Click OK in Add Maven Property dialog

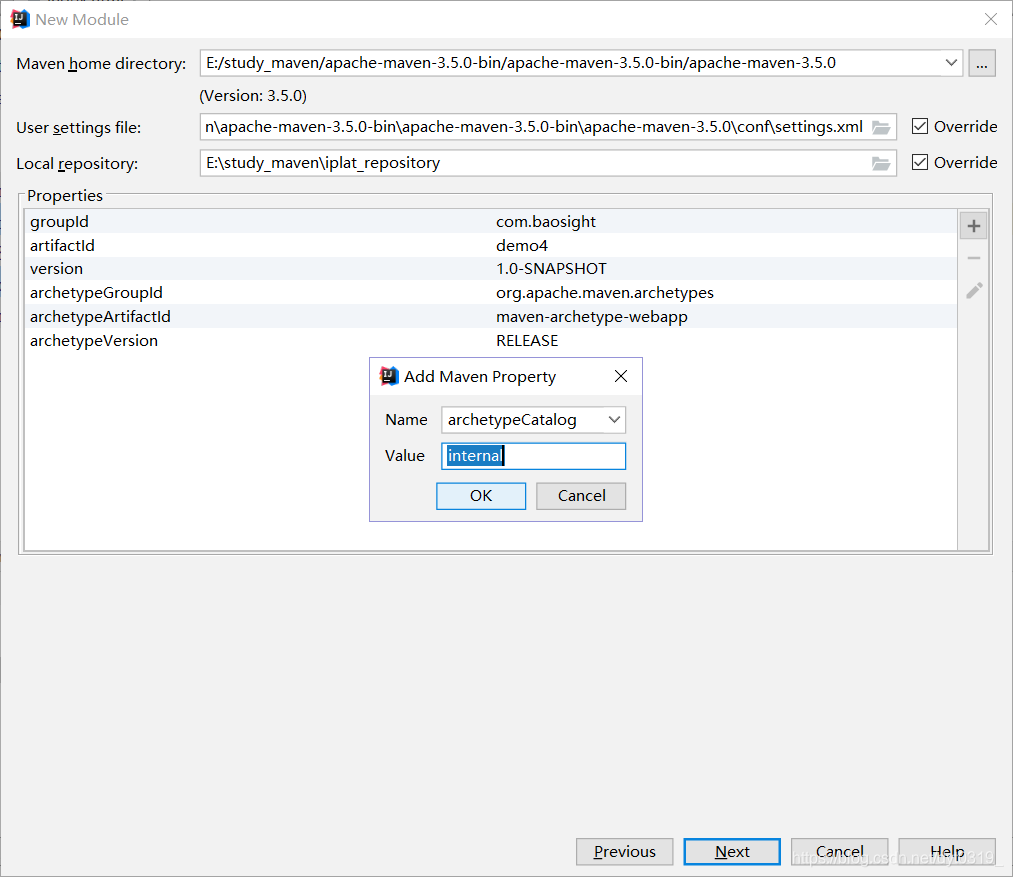tap(481, 496)
